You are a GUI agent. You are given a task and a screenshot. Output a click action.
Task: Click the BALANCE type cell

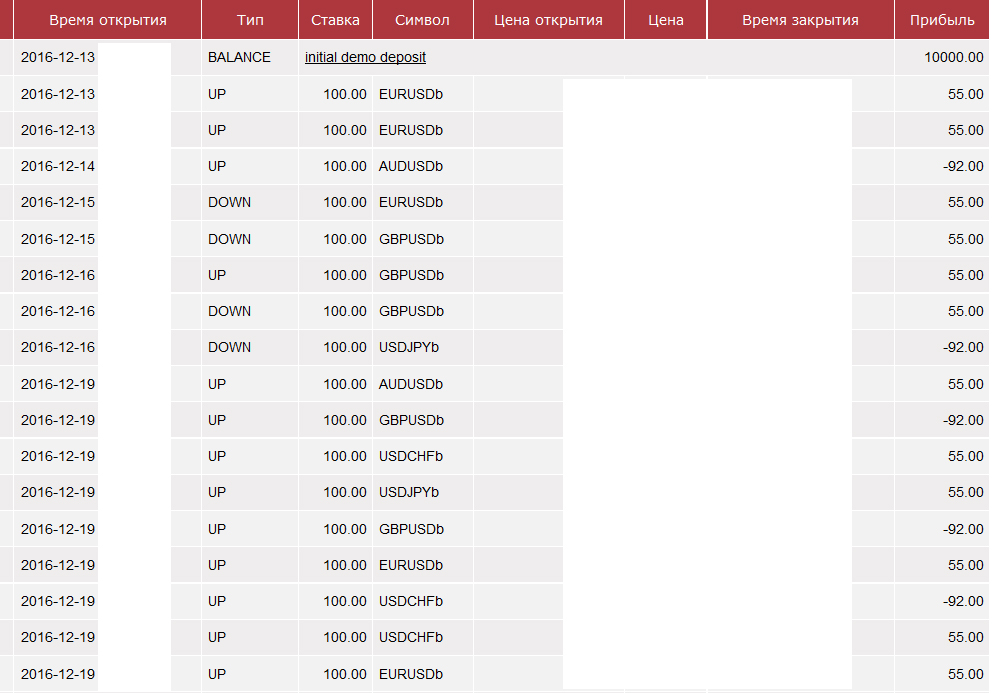239,57
